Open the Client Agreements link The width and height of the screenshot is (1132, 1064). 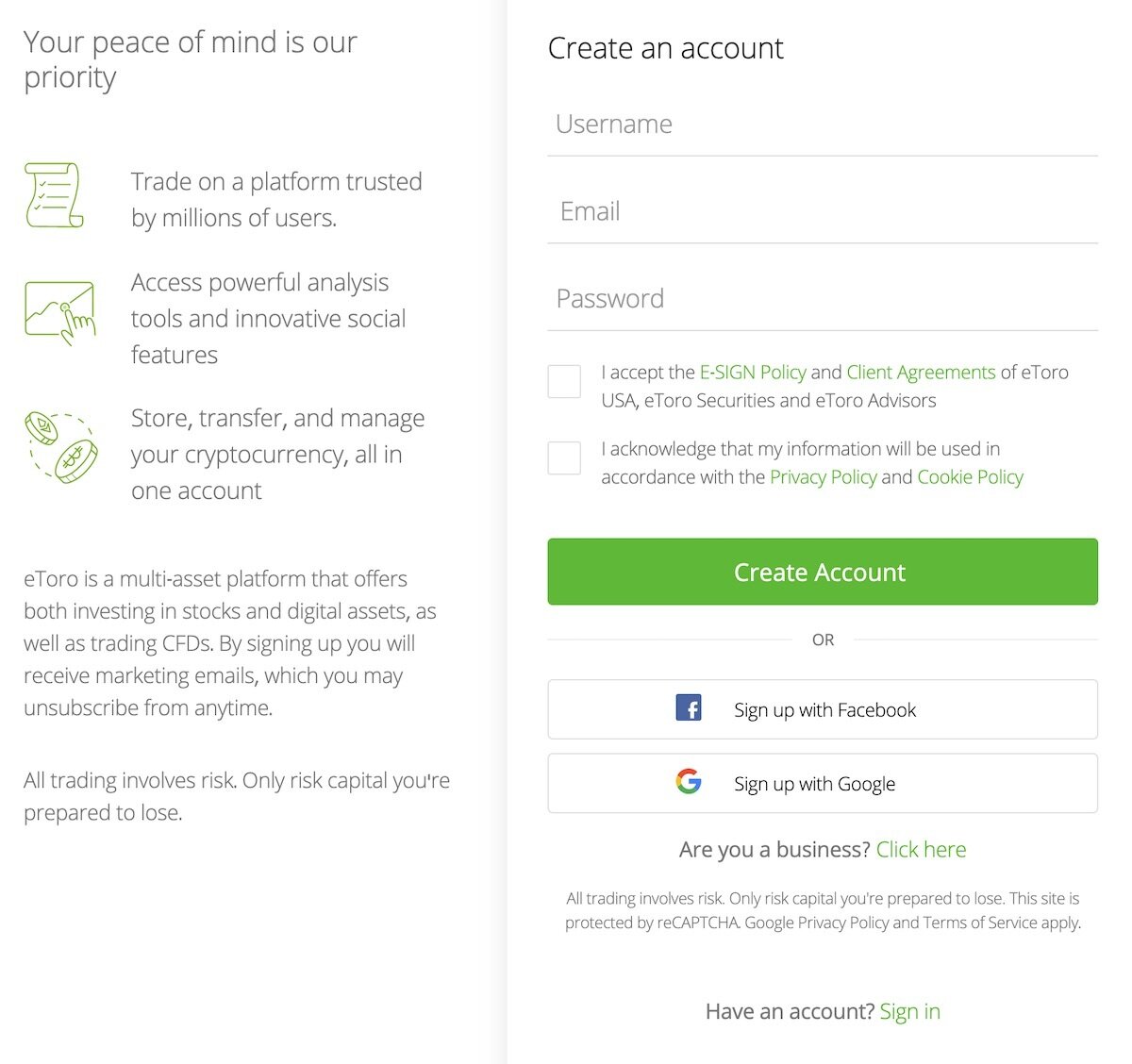pyautogui.click(x=920, y=372)
